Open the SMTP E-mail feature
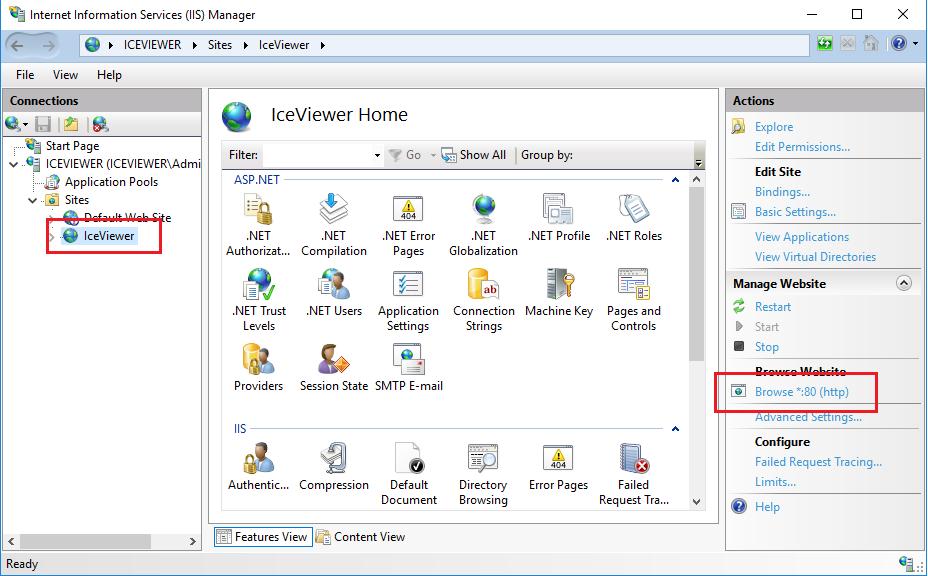928x576 pixels. (408, 368)
